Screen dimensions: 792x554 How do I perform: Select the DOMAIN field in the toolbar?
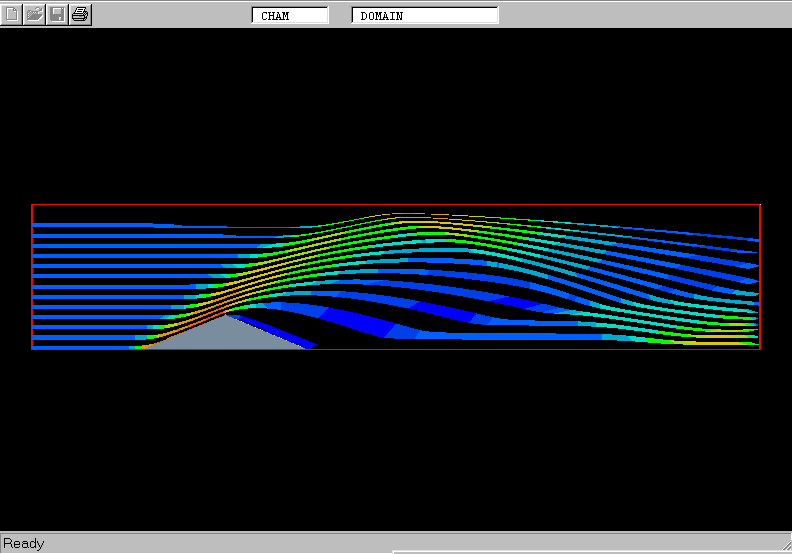tap(424, 15)
